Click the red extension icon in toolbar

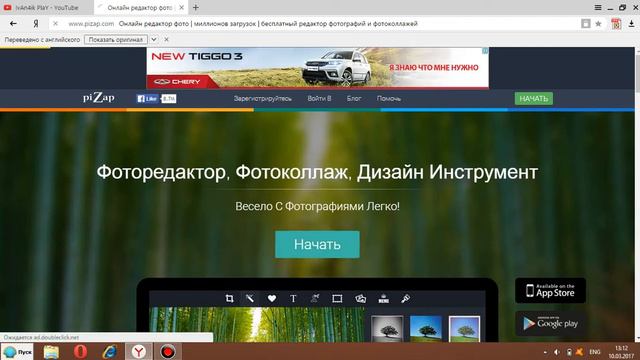(616, 24)
